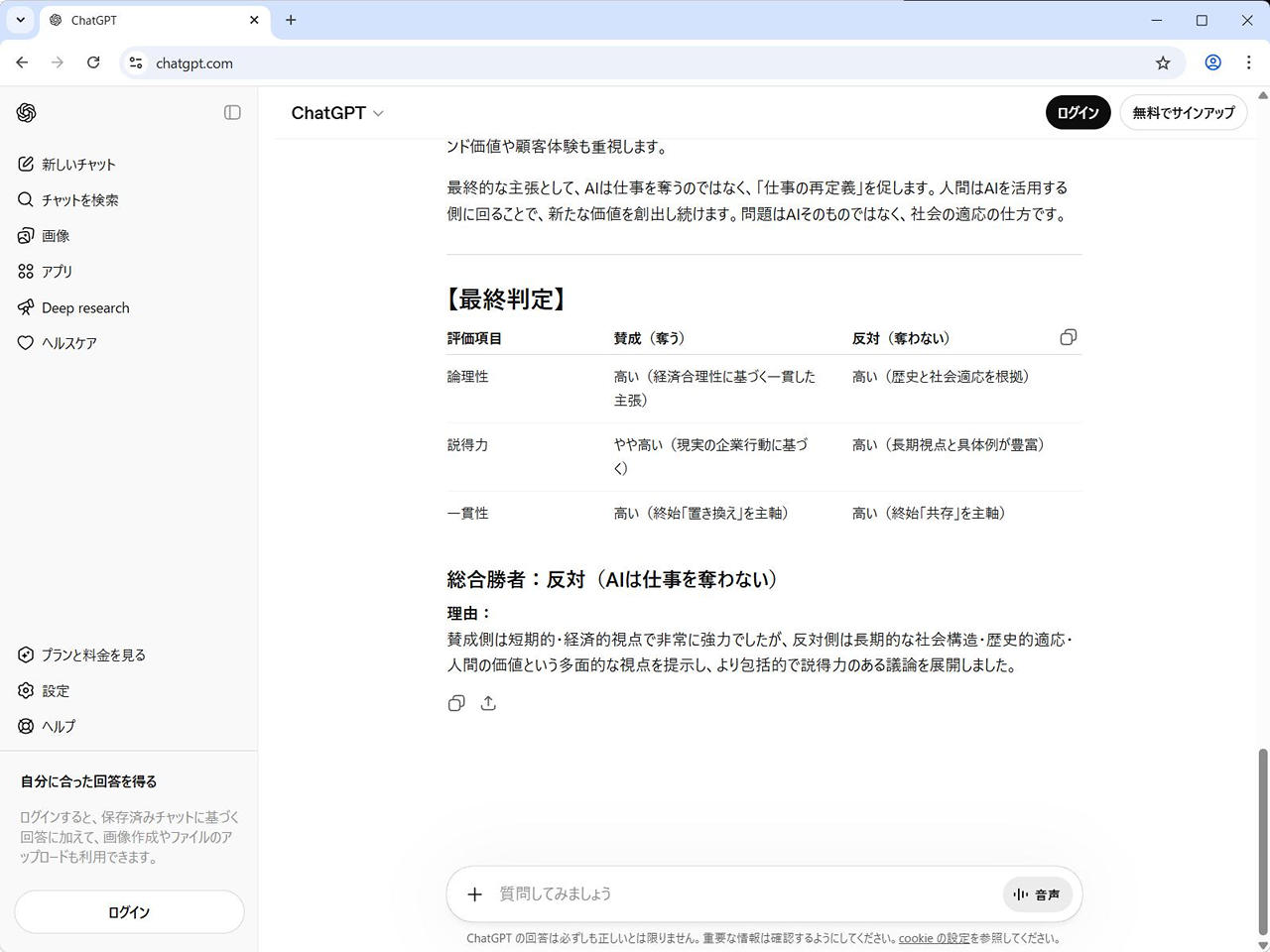
Task: Click the page's vertical scrollbar thumb
Action: (x=1263, y=841)
